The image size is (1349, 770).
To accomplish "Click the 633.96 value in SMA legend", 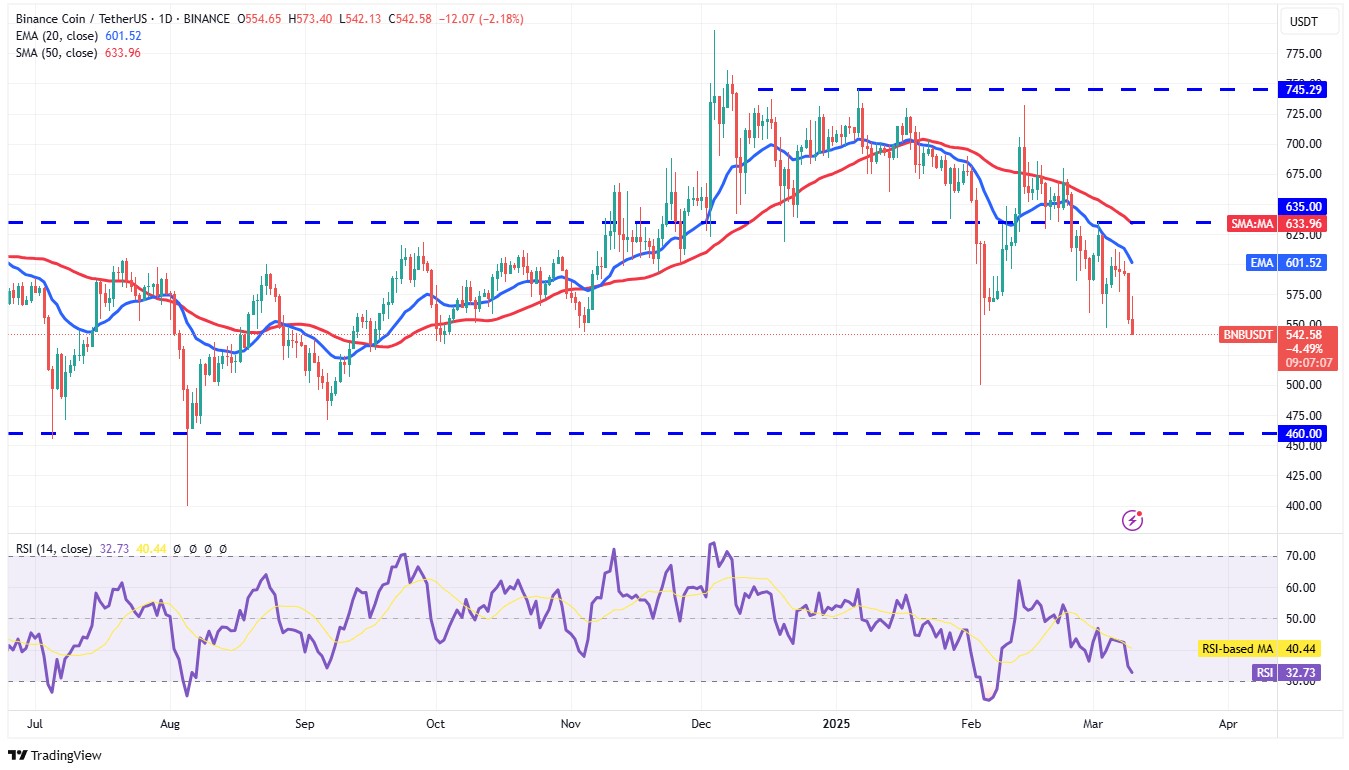I will 121,53.
